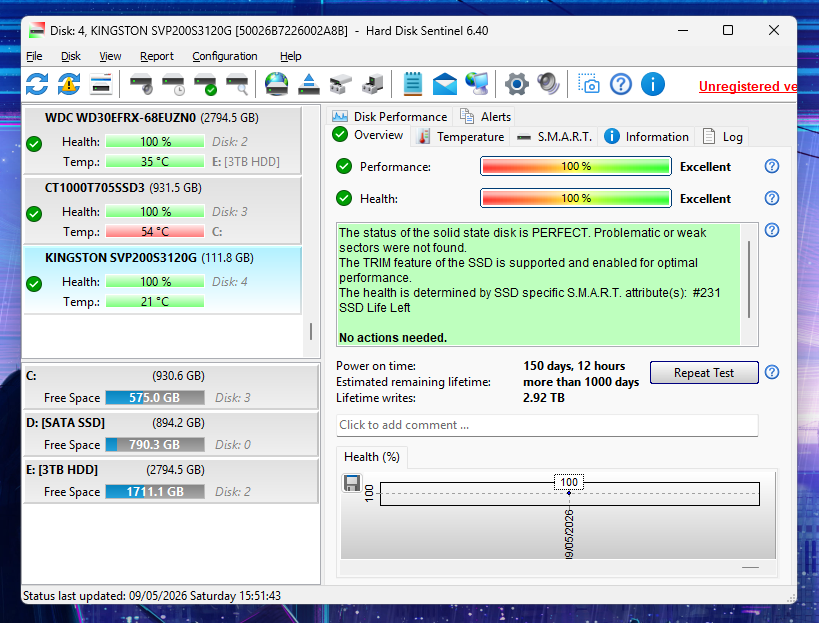Click the Repeat Test button
The width and height of the screenshot is (819, 623).
pos(704,373)
